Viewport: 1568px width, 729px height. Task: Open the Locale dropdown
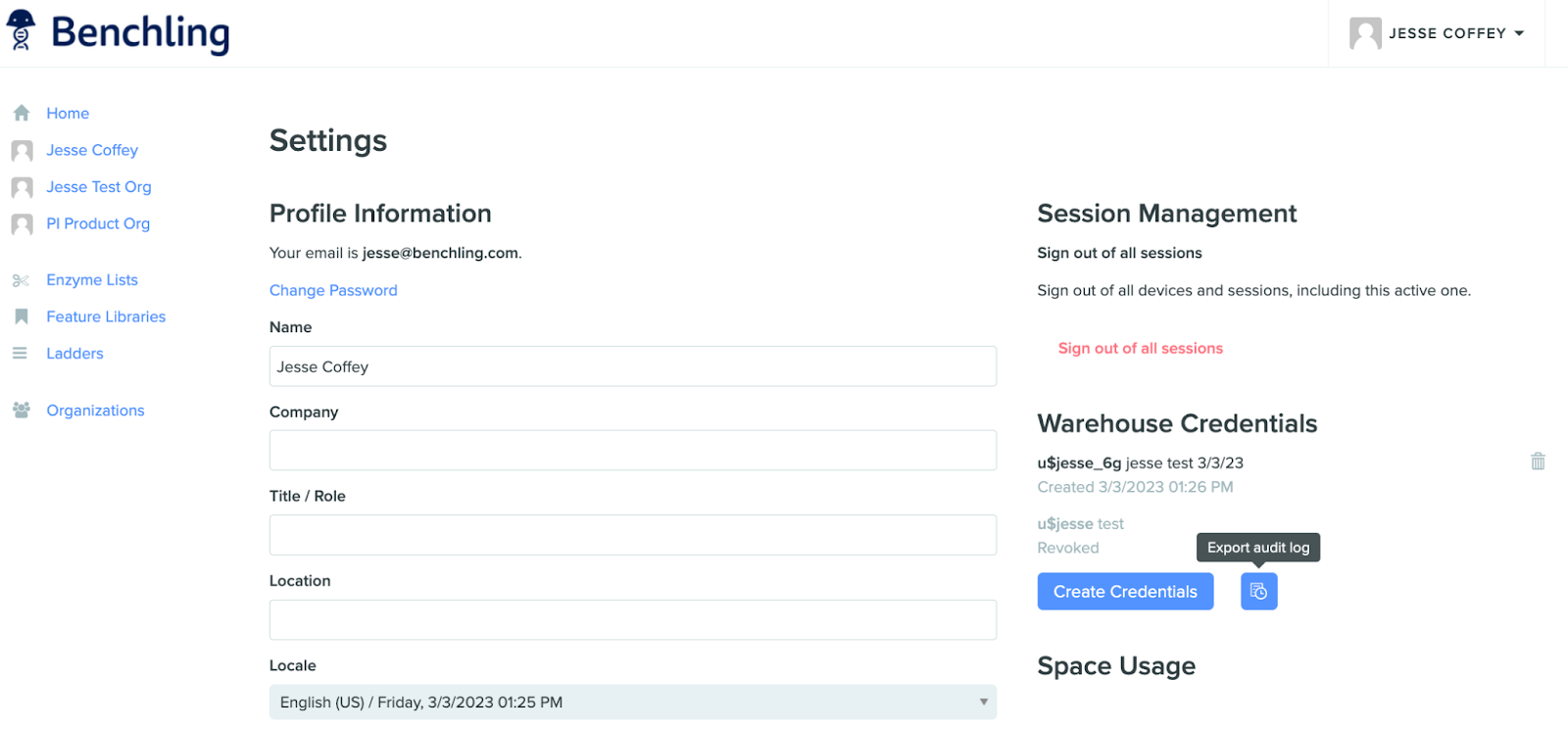[633, 703]
